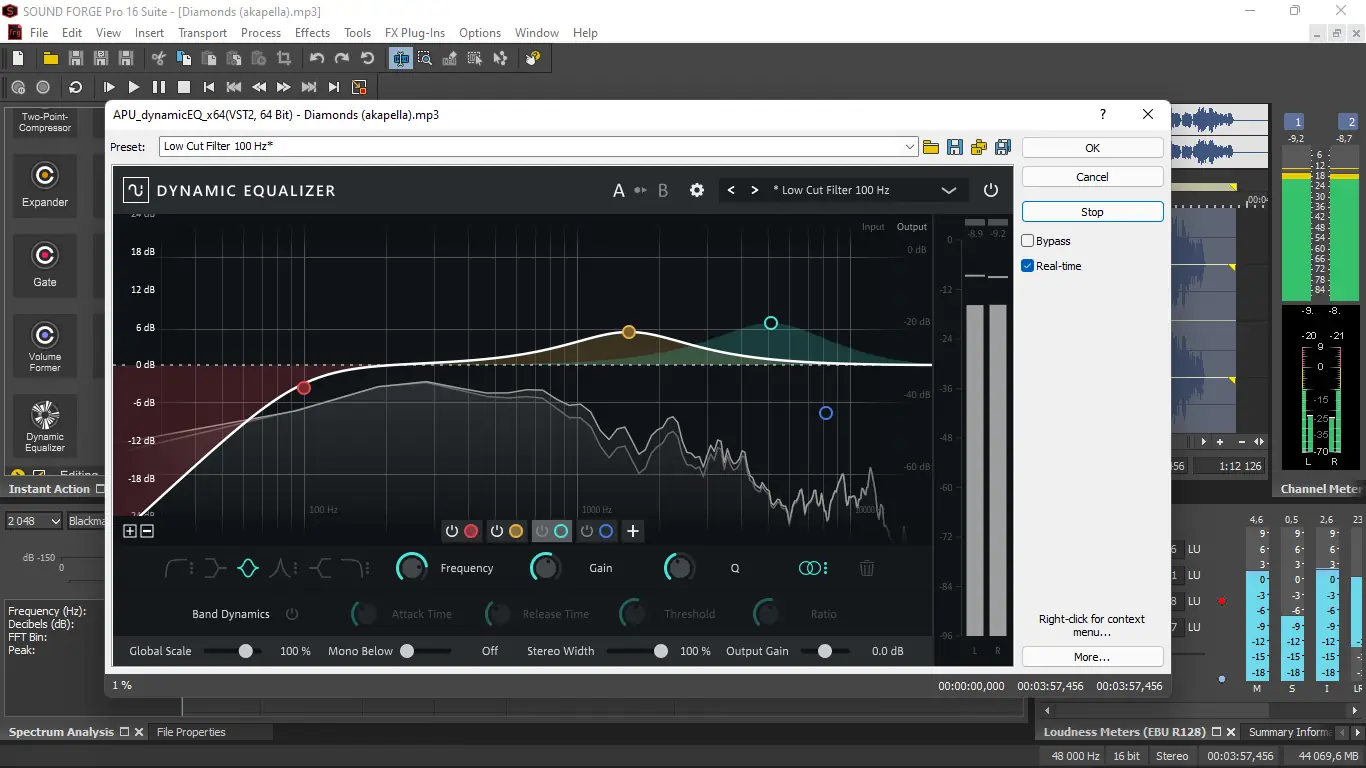Select the Magnify tool icon in the toolbar
The width and height of the screenshot is (1366, 768).
click(425, 59)
